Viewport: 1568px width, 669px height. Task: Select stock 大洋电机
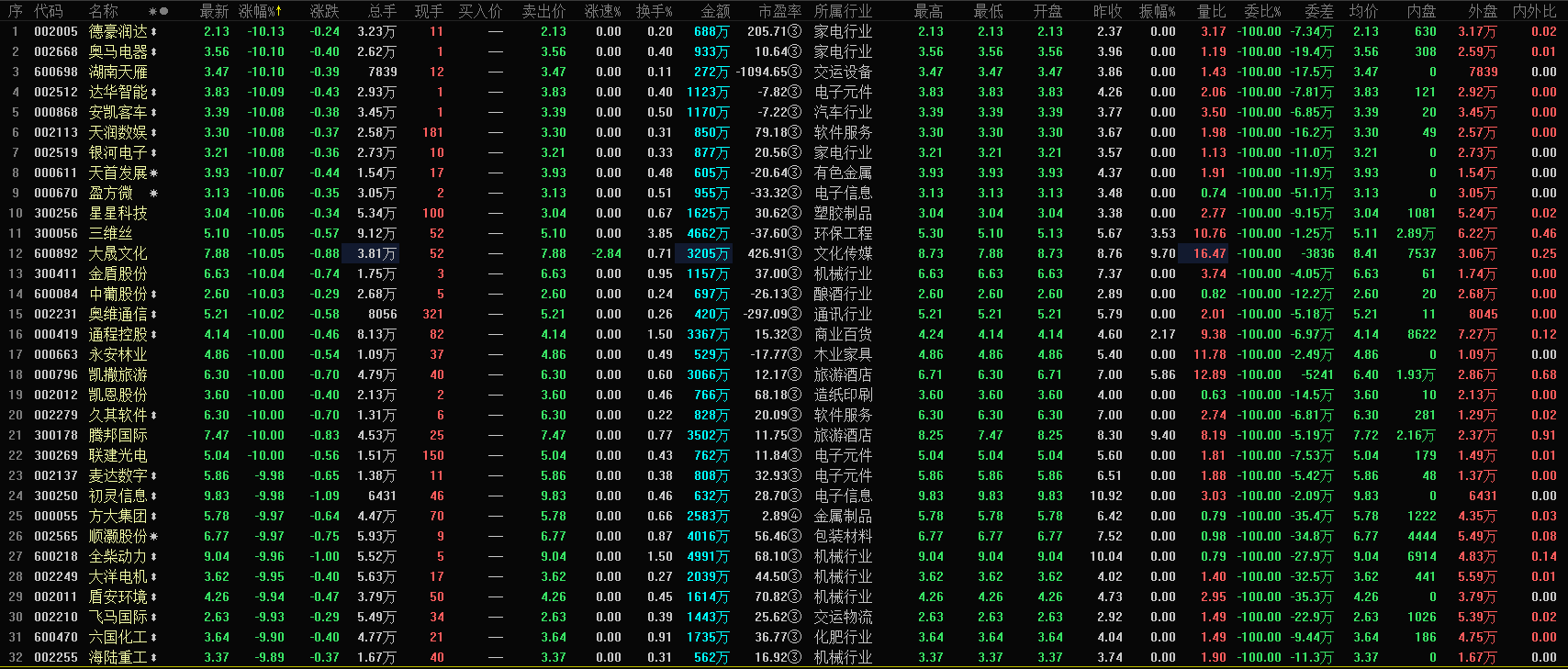(x=118, y=576)
